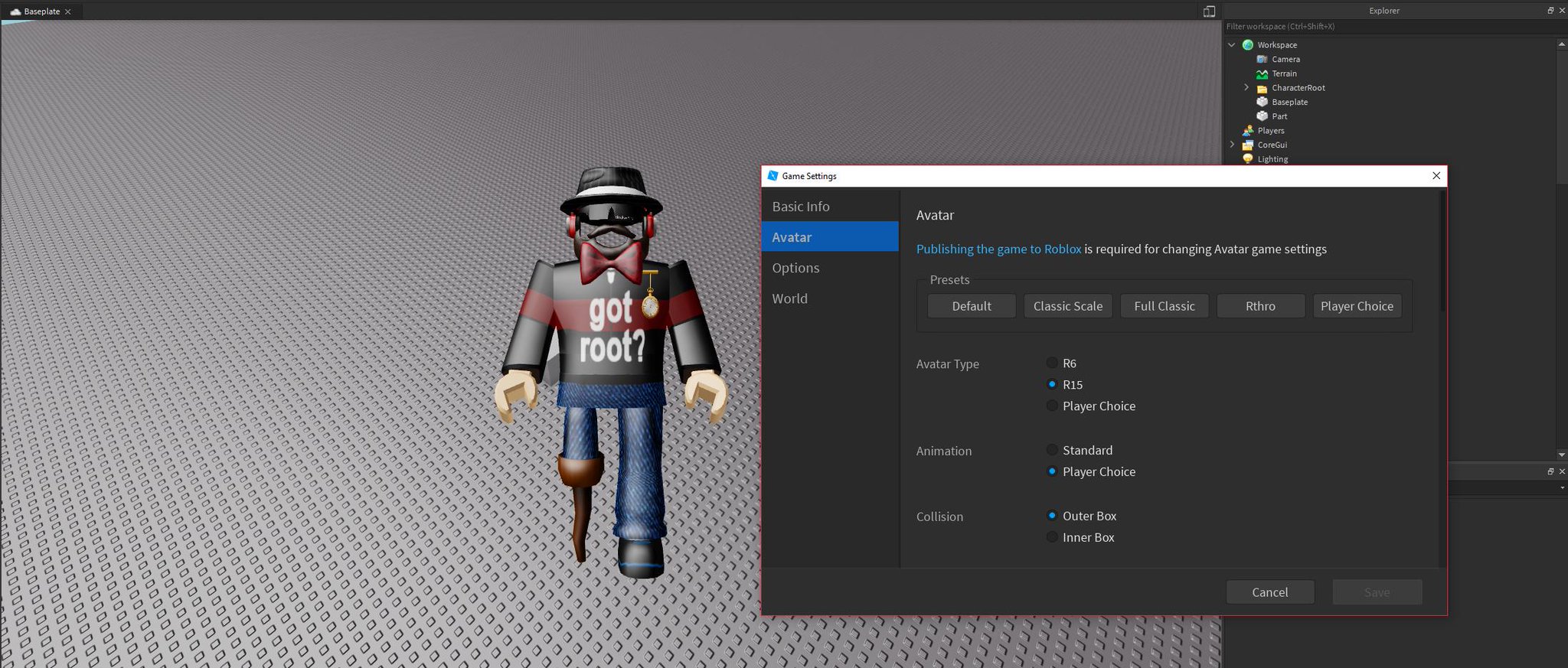Select Player Choice for Avatar Type
Image resolution: width=1568 pixels, height=668 pixels.
pyautogui.click(x=1052, y=406)
